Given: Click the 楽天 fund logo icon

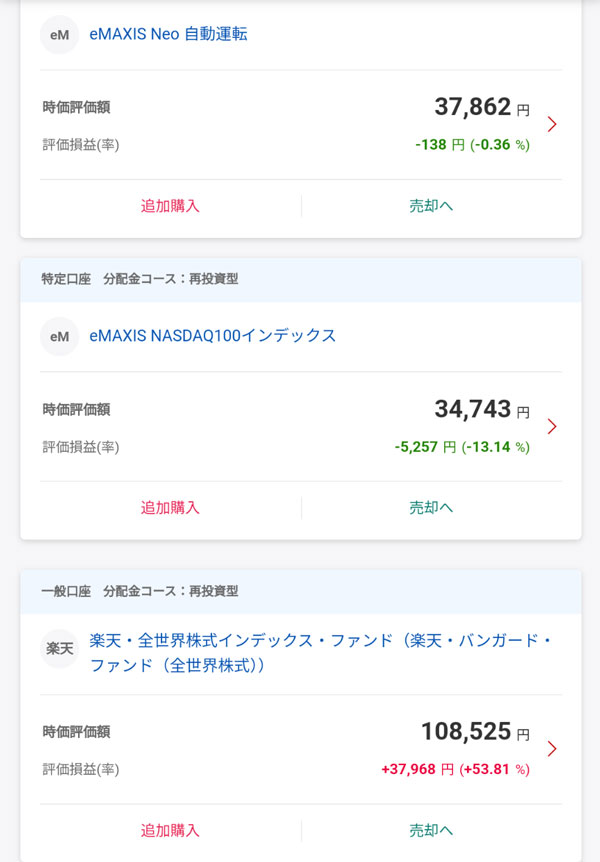Looking at the screenshot, I should [59, 649].
